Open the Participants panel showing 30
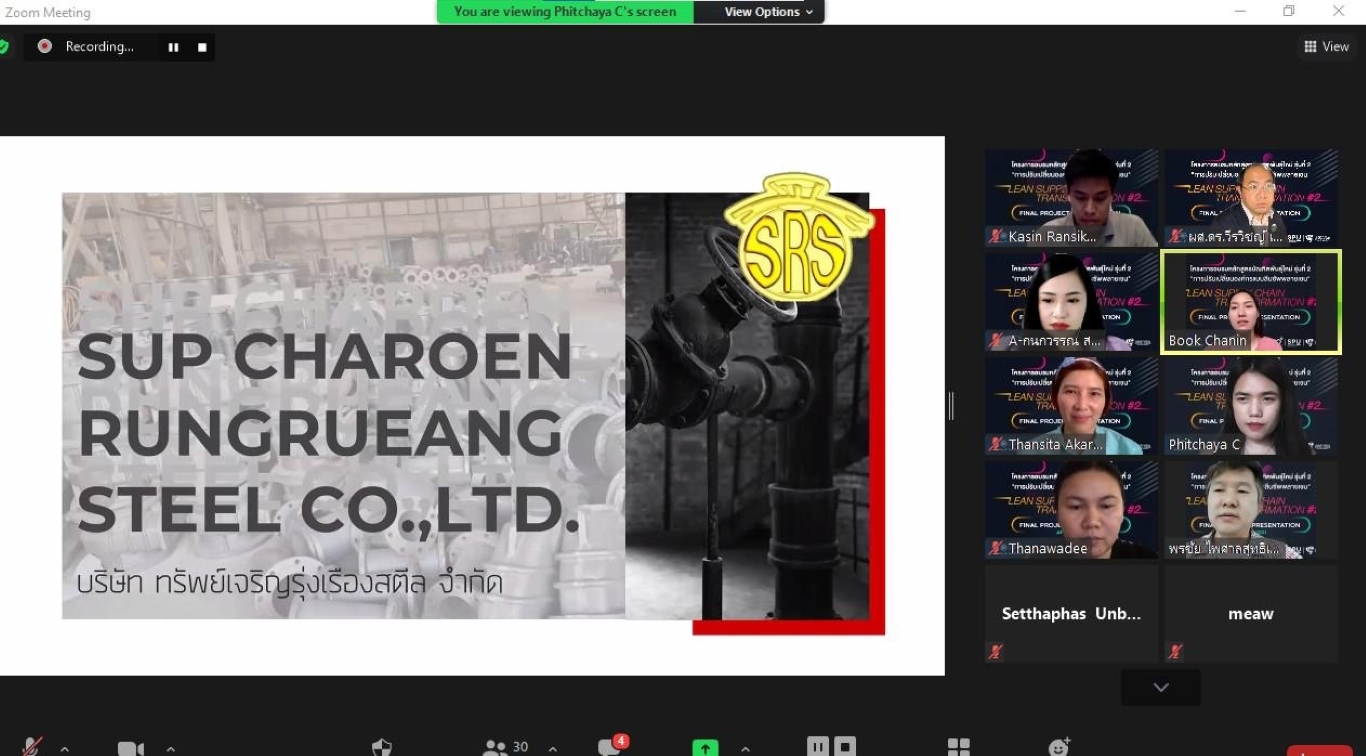1366x756 pixels. pyautogui.click(x=505, y=747)
